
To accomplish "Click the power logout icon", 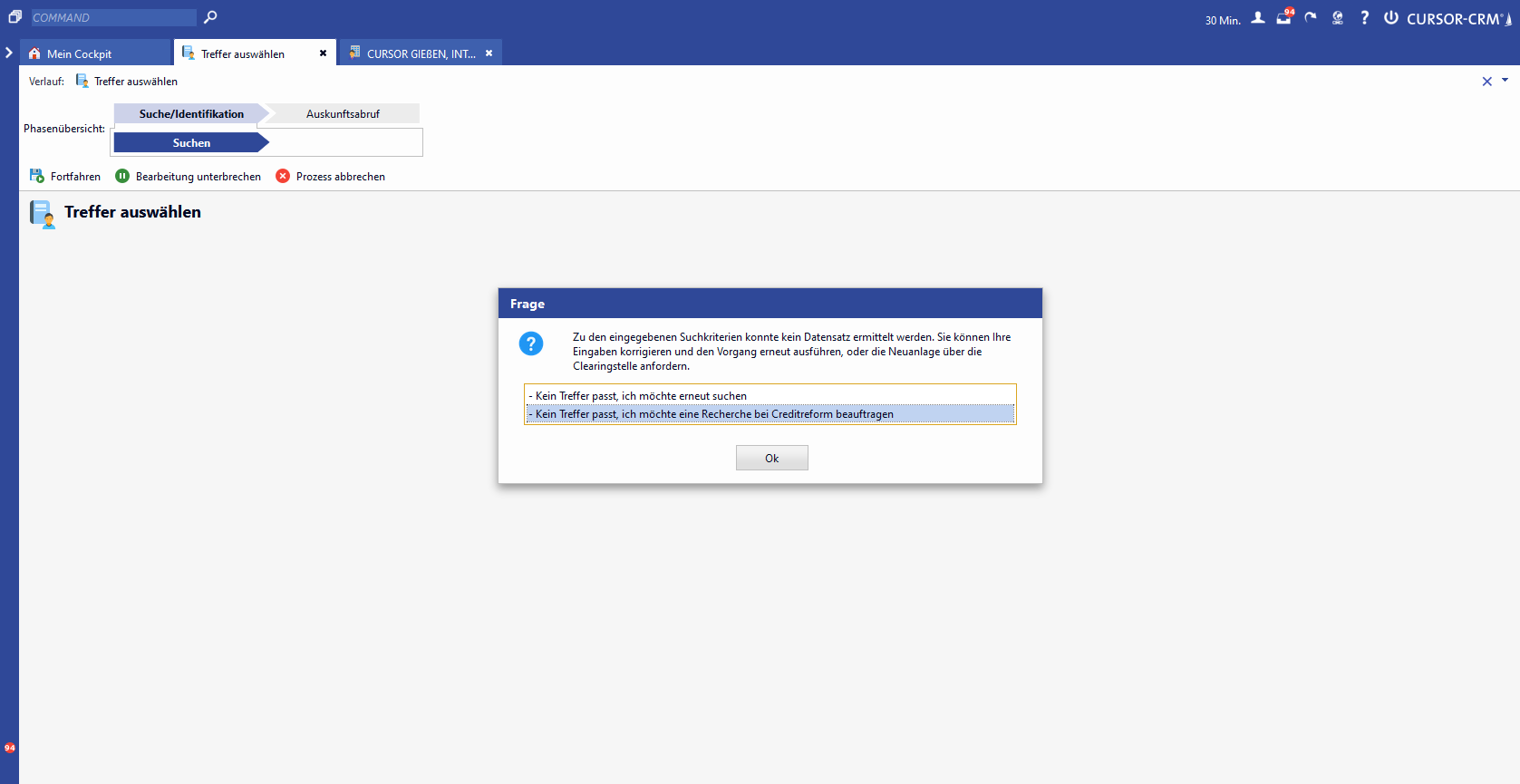I will coord(1390,18).
